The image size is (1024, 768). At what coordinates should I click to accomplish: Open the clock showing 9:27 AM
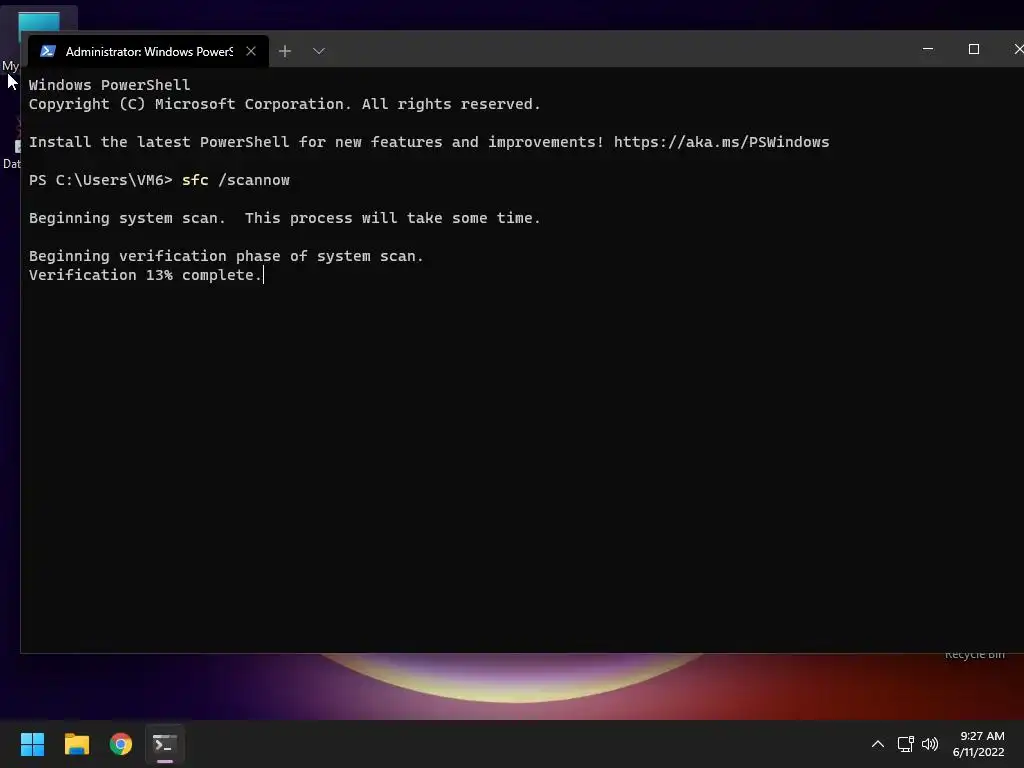click(x=978, y=744)
